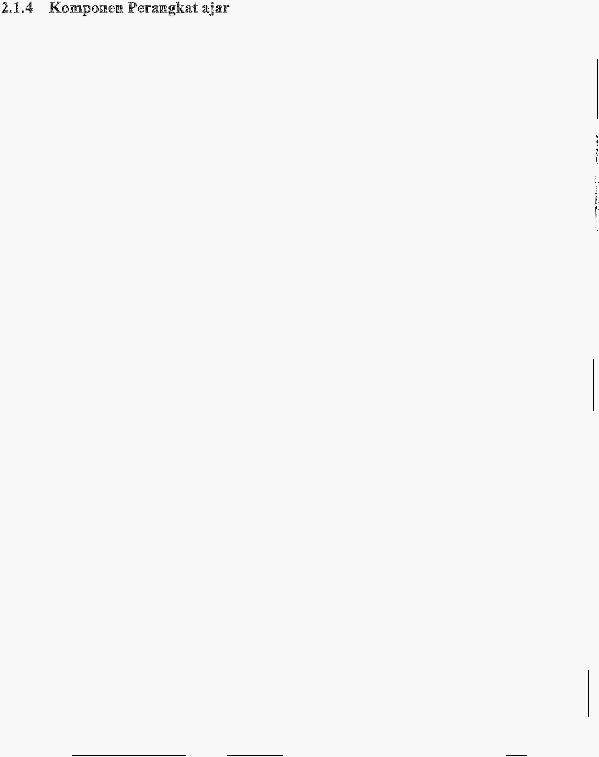
Task: Click the section number 2.1.4
Action: click(17, 8)
